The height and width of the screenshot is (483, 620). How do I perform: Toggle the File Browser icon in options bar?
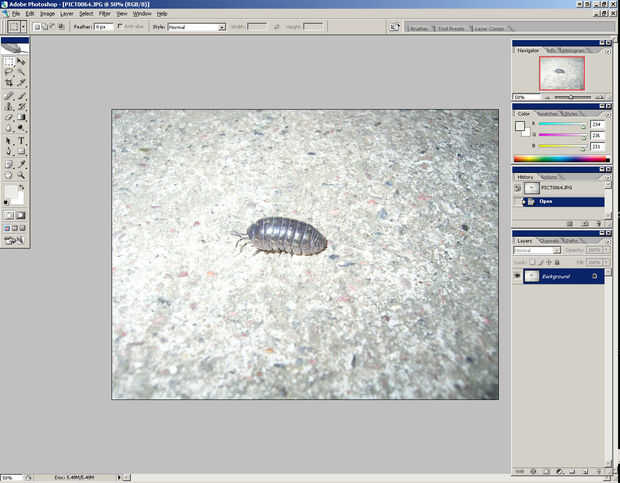pos(394,27)
